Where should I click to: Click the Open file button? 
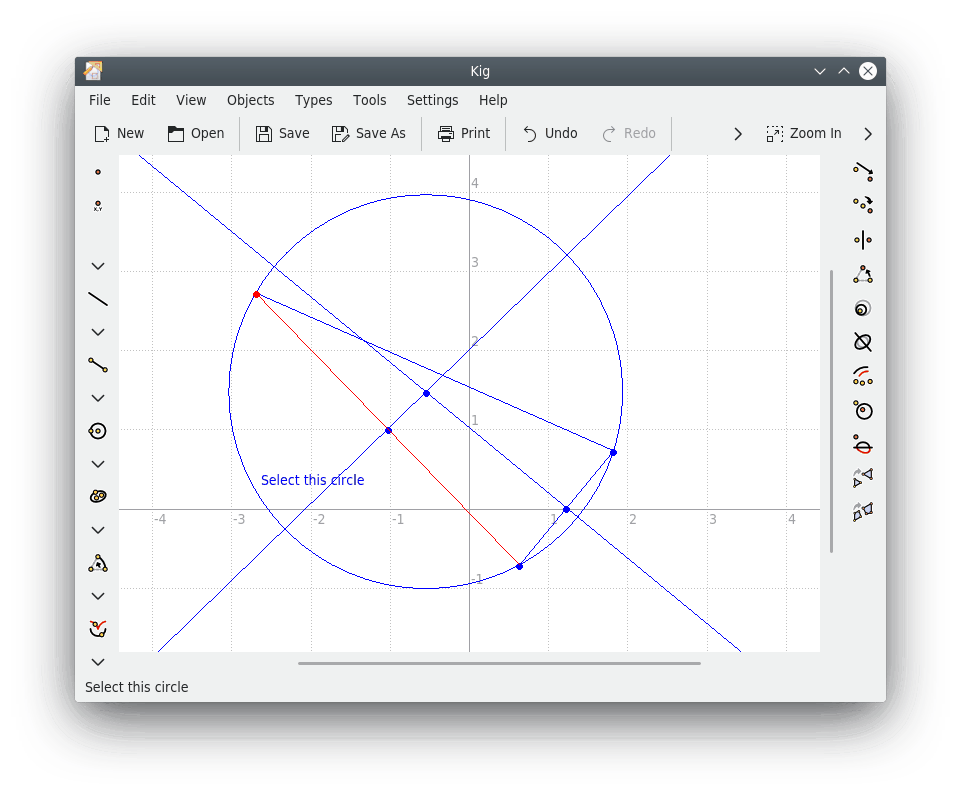[196, 134]
